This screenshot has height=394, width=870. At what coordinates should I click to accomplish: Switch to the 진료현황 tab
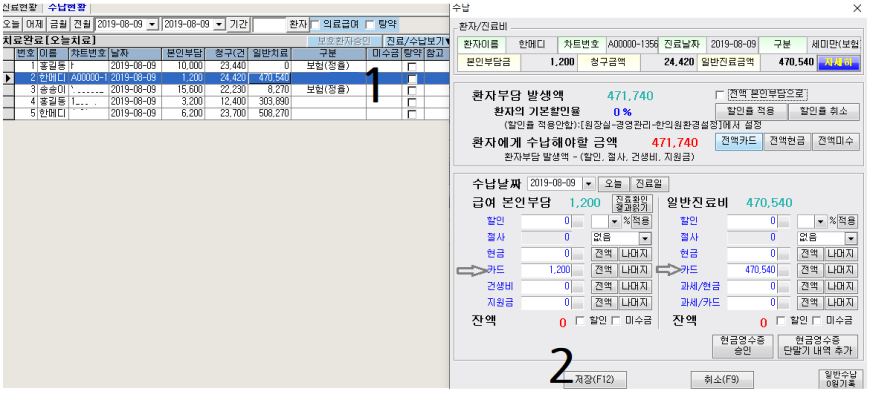click(x=20, y=8)
